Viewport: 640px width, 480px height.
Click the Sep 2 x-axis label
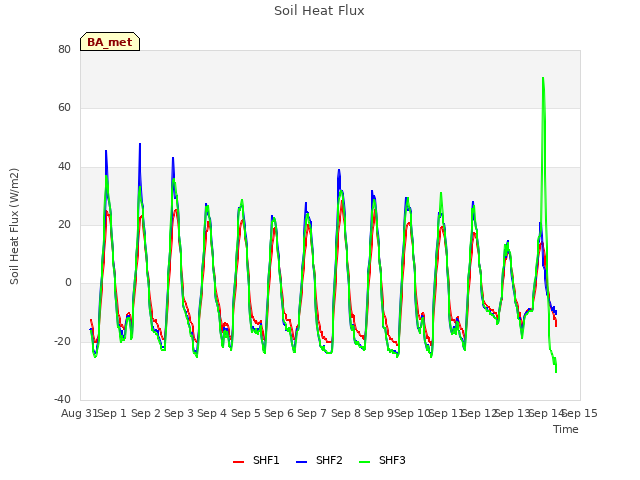146,413
